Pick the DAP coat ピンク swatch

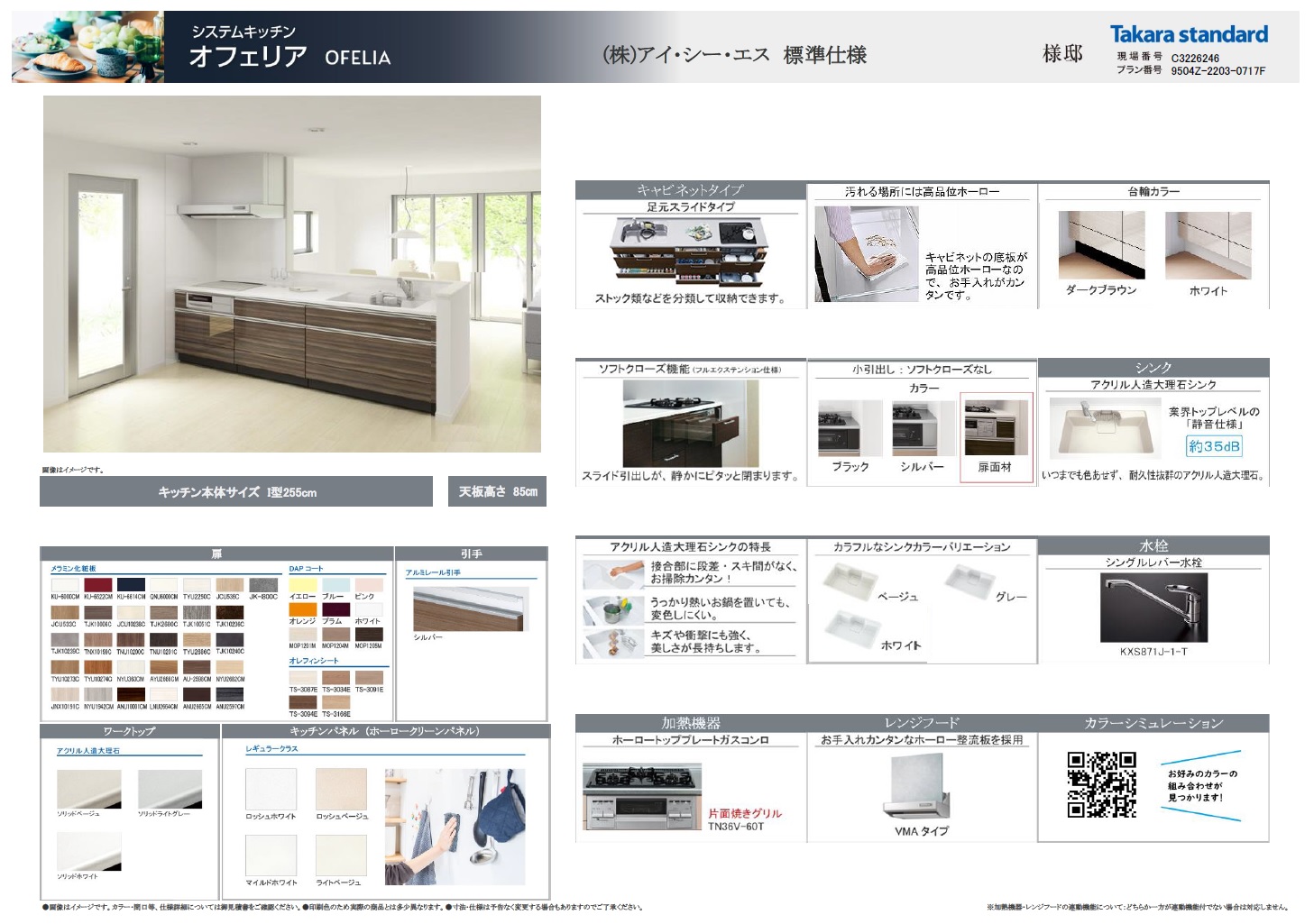point(369,584)
